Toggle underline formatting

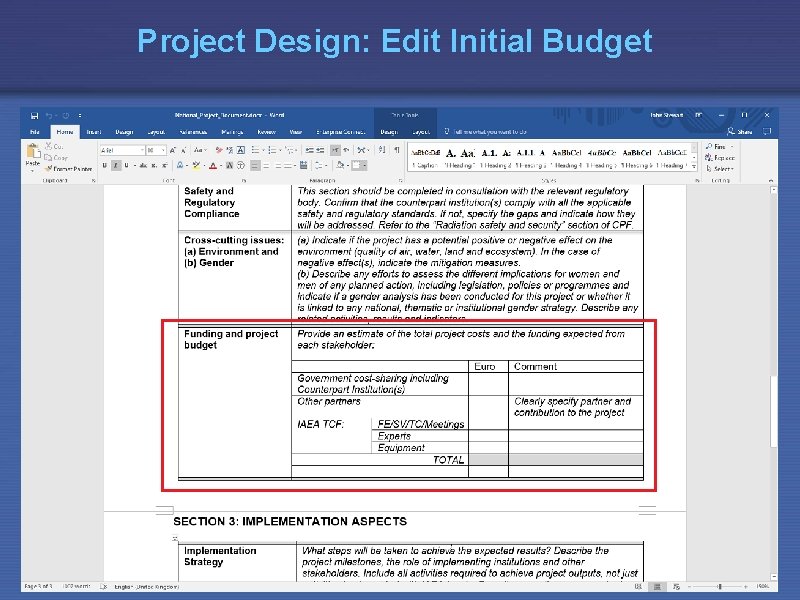(126, 165)
